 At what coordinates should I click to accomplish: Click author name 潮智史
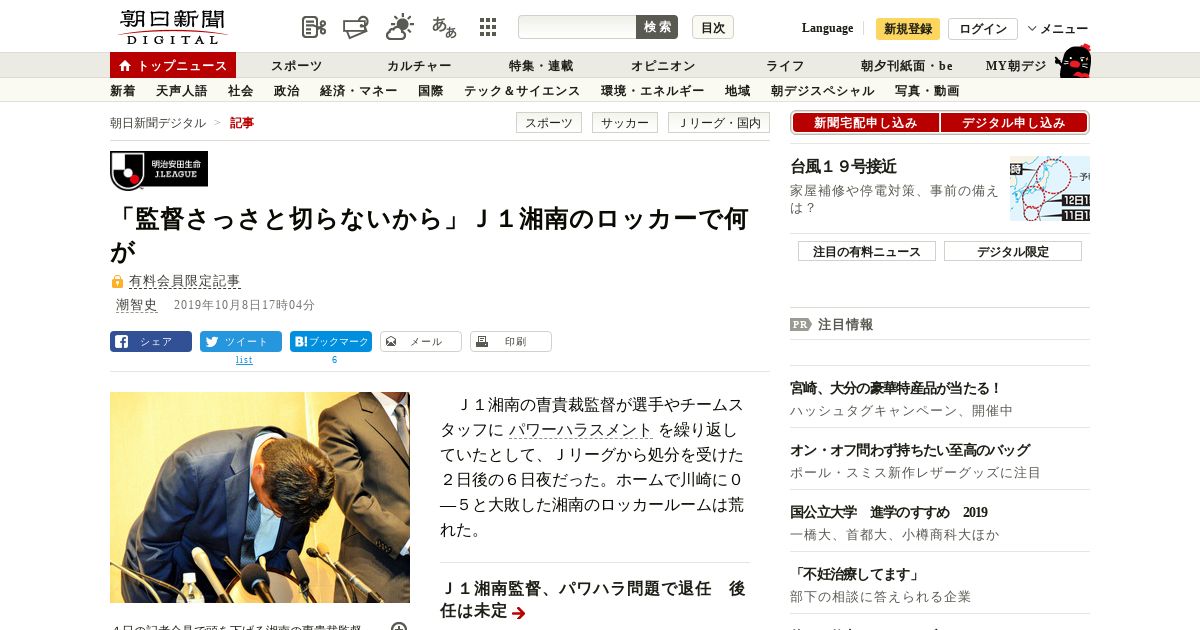[137, 305]
